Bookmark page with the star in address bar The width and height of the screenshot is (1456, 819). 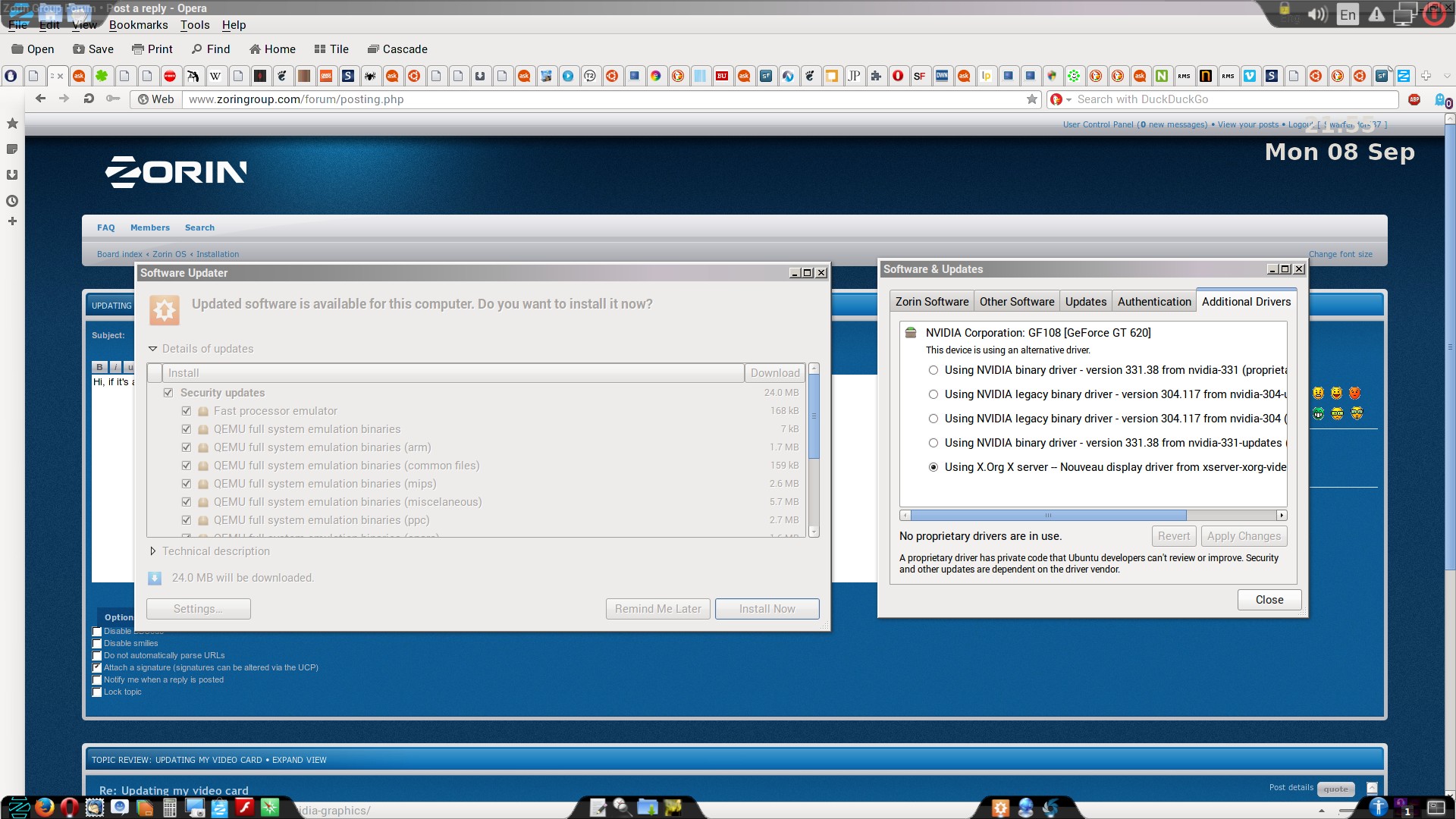[1032, 99]
